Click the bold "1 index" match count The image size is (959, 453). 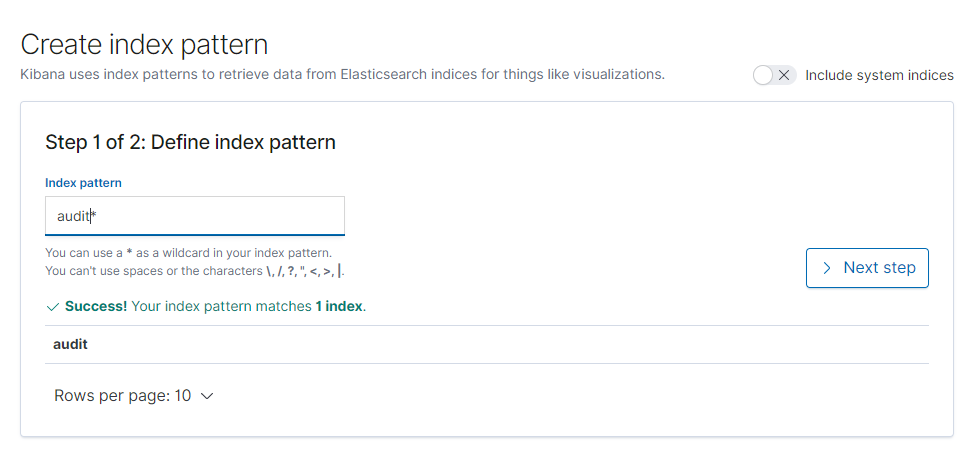click(x=339, y=306)
